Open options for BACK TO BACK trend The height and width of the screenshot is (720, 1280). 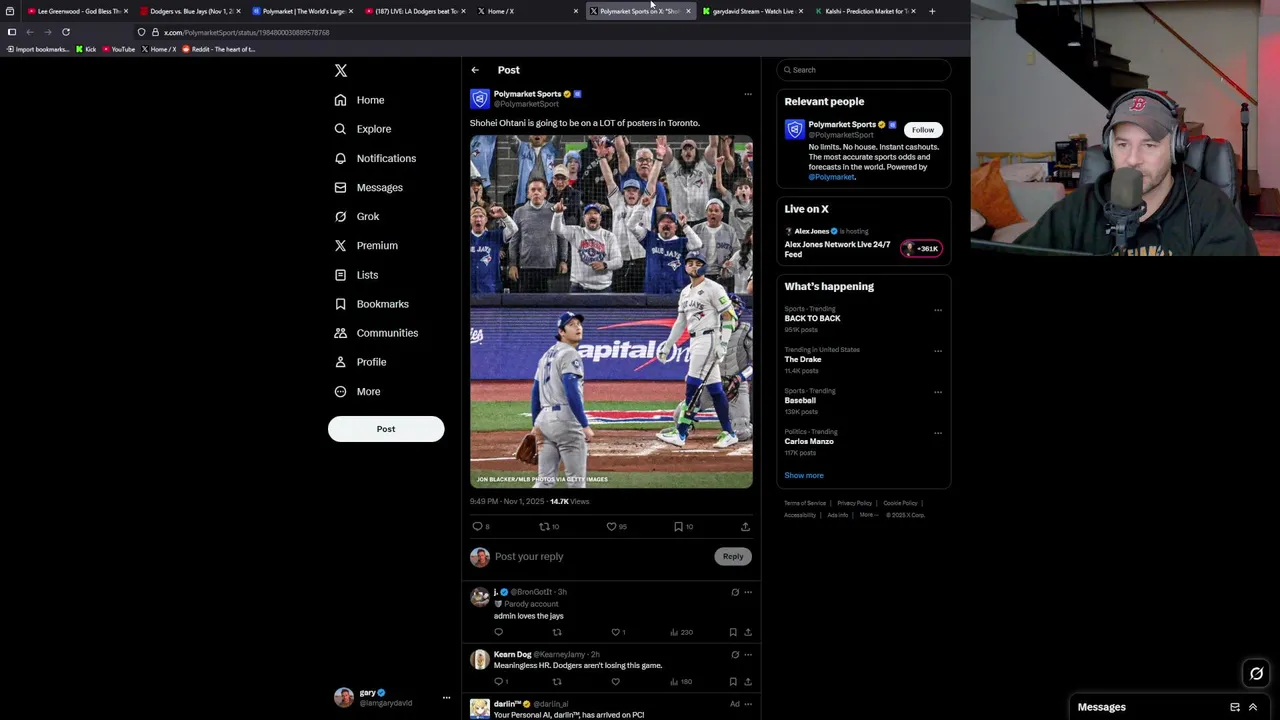(x=938, y=310)
